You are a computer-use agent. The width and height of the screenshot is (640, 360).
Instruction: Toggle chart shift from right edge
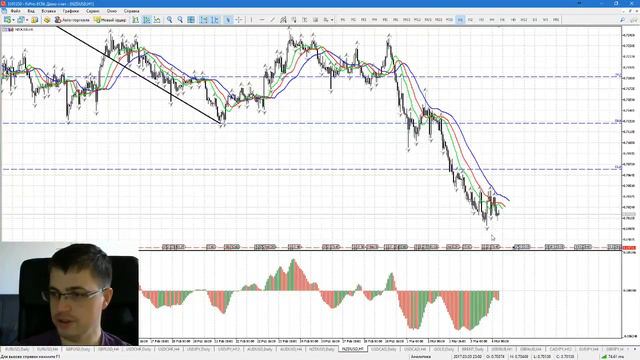[215, 20]
